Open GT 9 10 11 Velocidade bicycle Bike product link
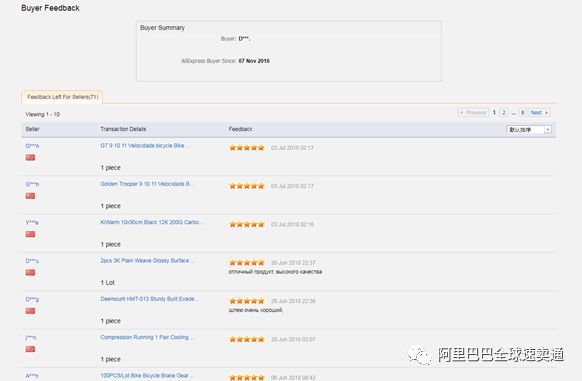 [x=145, y=146]
